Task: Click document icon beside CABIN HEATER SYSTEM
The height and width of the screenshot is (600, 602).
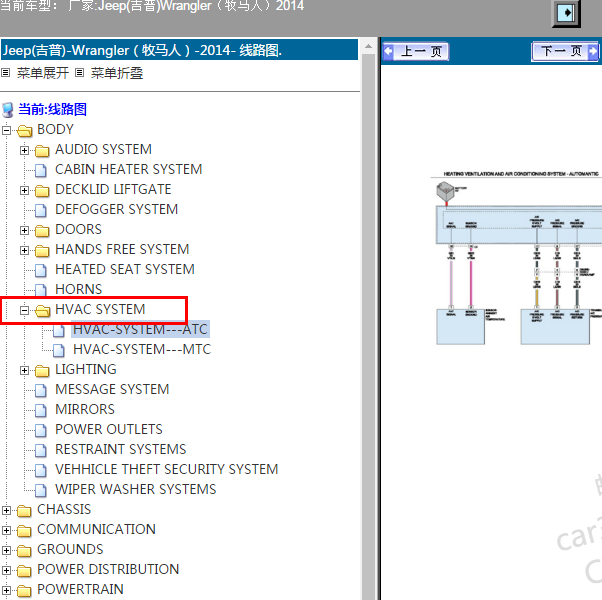Action: pyautogui.click(x=41, y=170)
